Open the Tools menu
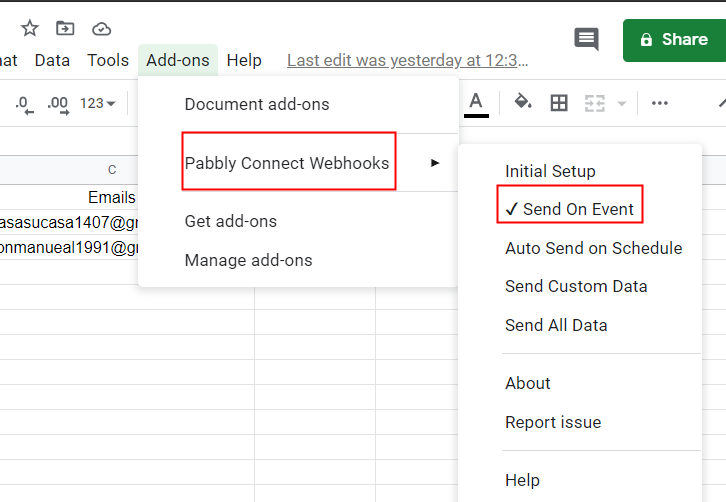This screenshot has width=726, height=502. coord(108,60)
